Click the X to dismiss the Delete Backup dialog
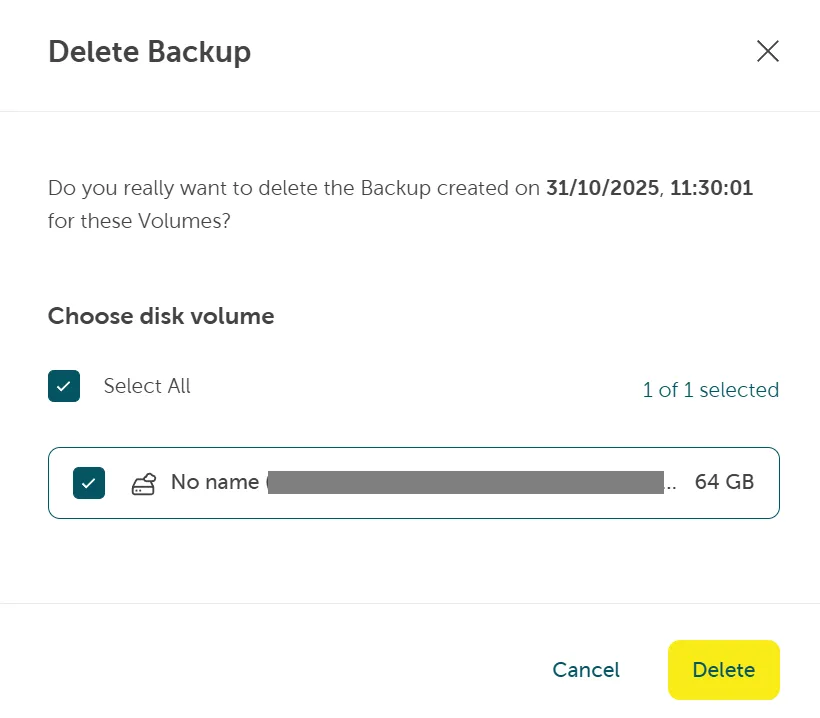Viewport: 820px width, 718px height. click(x=767, y=51)
